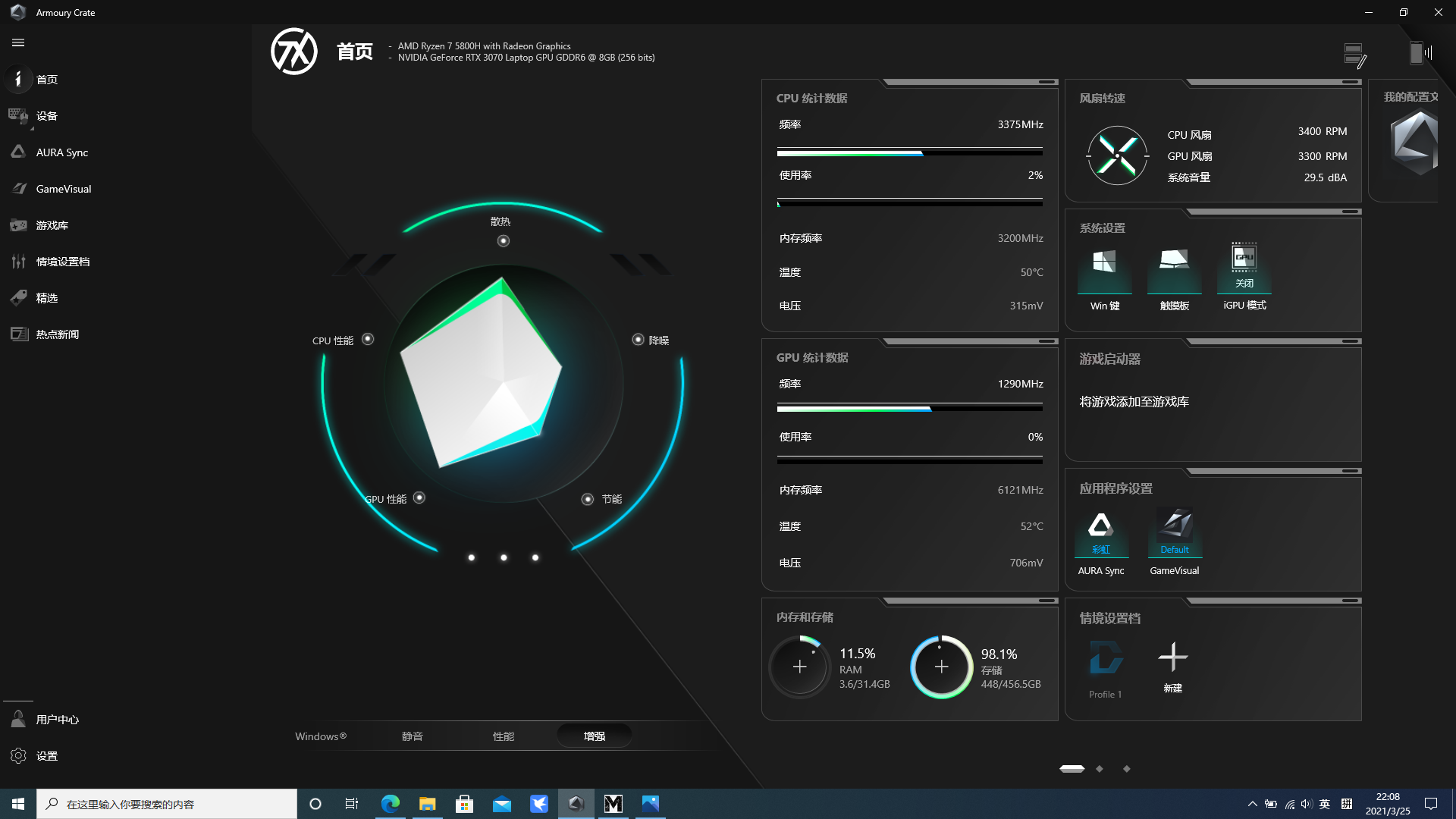Open the 游戏库 game library icon
1456x819 pixels.
(18, 225)
